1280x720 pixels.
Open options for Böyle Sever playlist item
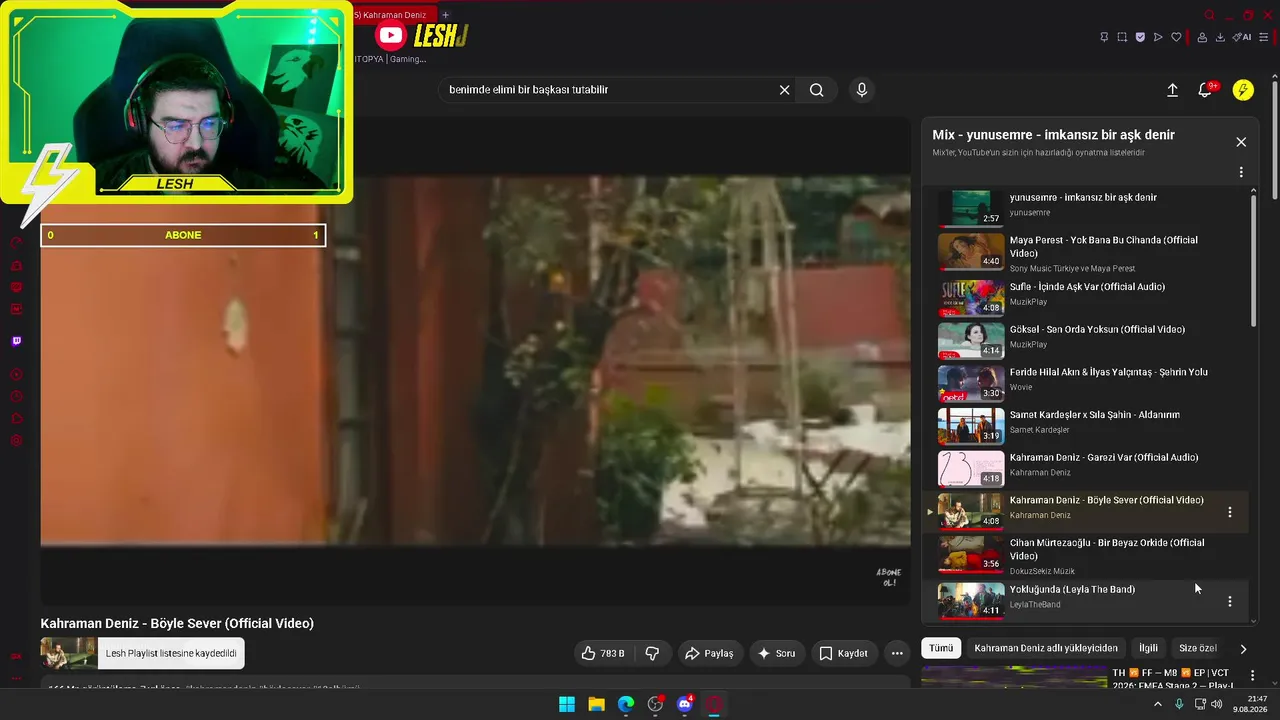point(1230,512)
